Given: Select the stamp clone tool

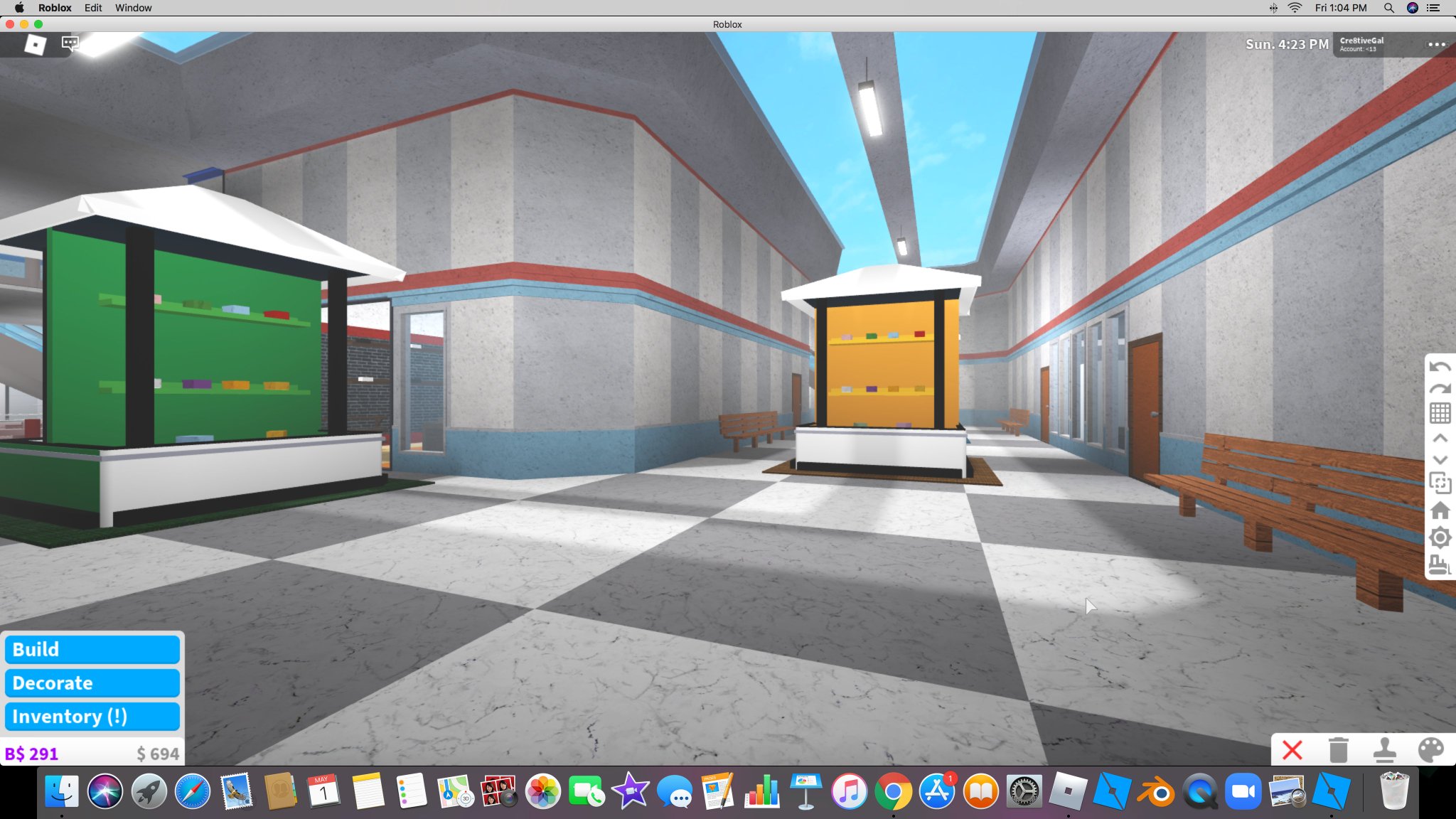Looking at the screenshot, I should pos(1384,750).
